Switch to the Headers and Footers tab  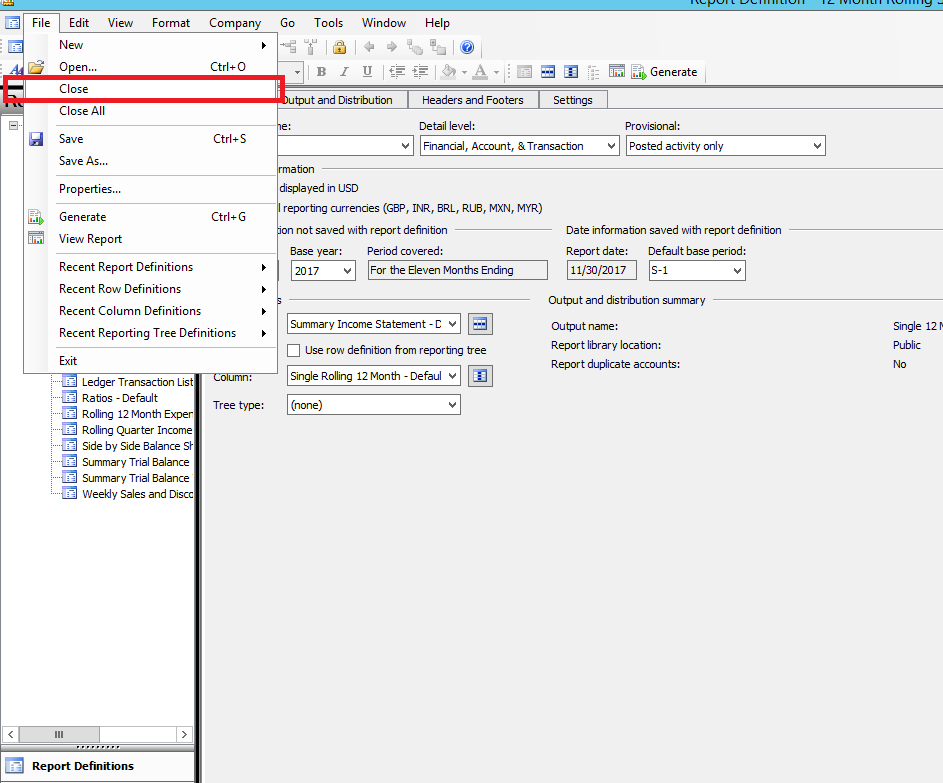(x=472, y=99)
